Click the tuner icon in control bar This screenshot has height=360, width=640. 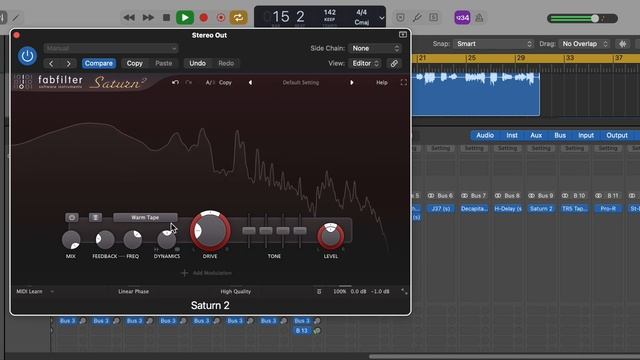tap(417, 18)
